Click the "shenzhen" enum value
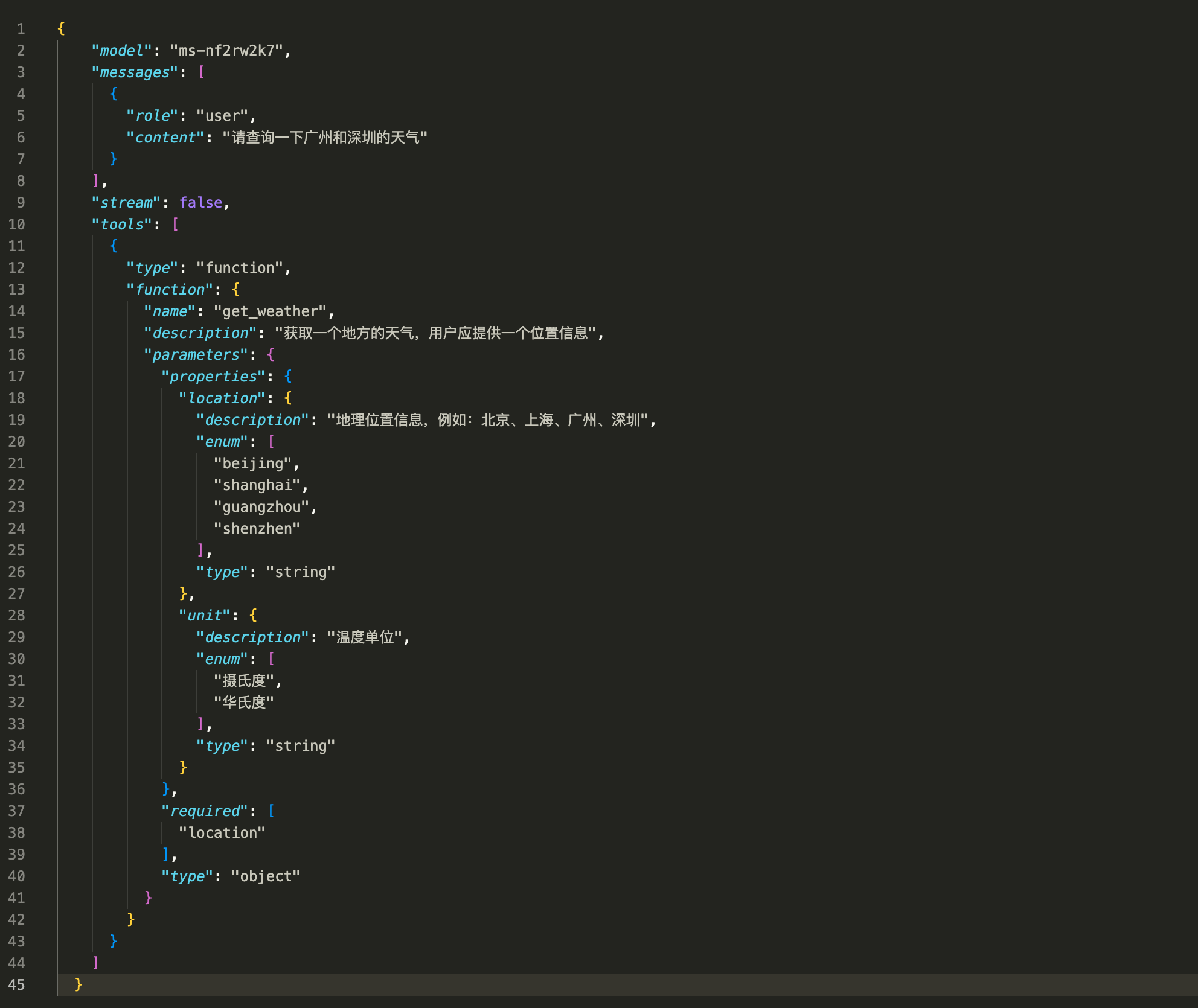This screenshot has width=1198, height=1008. pyautogui.click(x=257, y=529)
